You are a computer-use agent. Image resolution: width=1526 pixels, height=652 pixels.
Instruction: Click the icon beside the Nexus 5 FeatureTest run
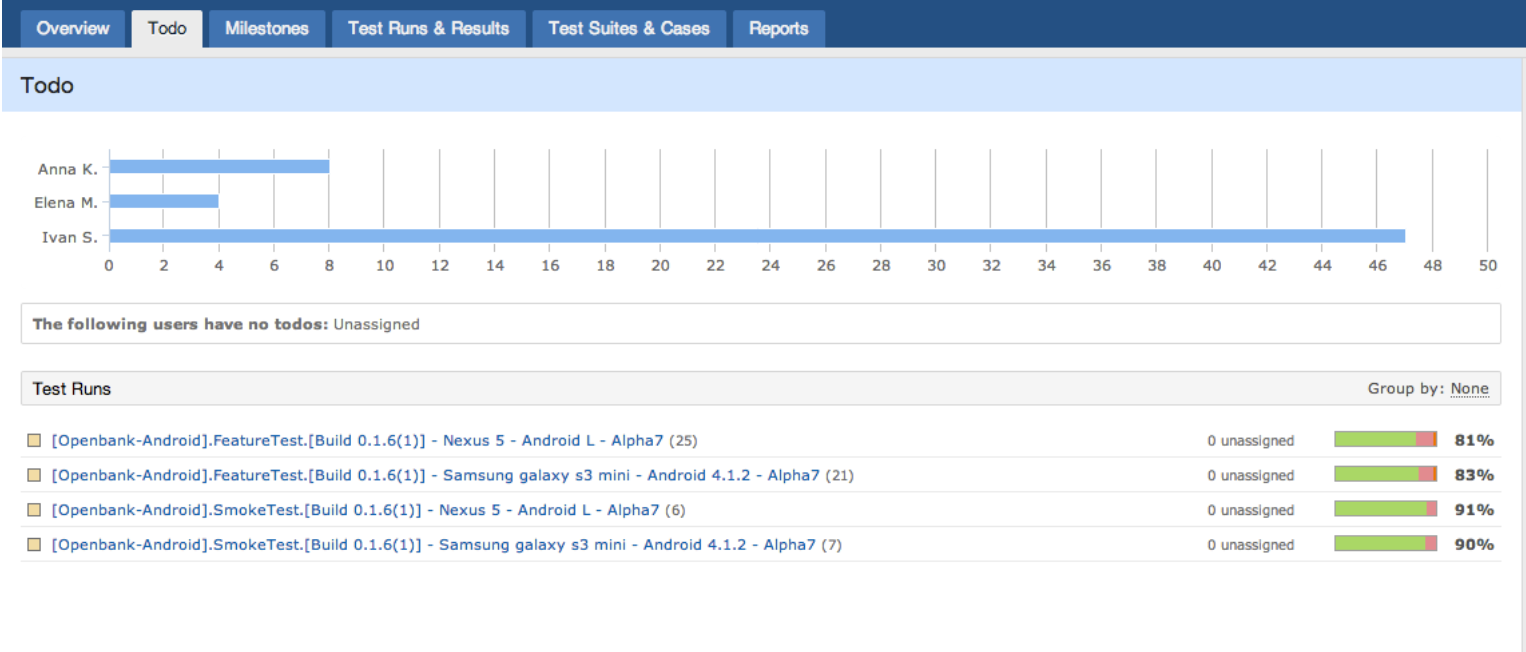(x=36, y=440)
